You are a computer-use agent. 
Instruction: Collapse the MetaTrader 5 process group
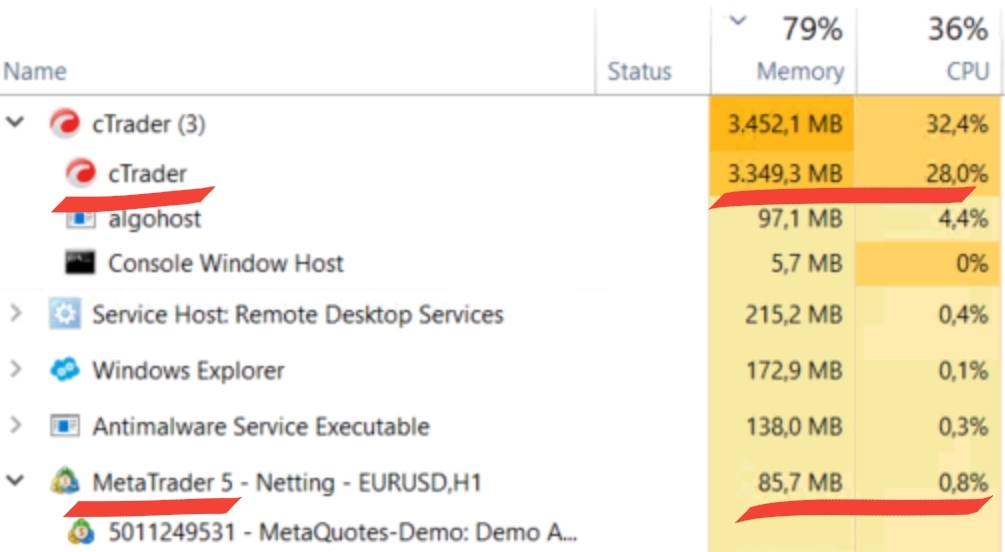pos(15,480)
